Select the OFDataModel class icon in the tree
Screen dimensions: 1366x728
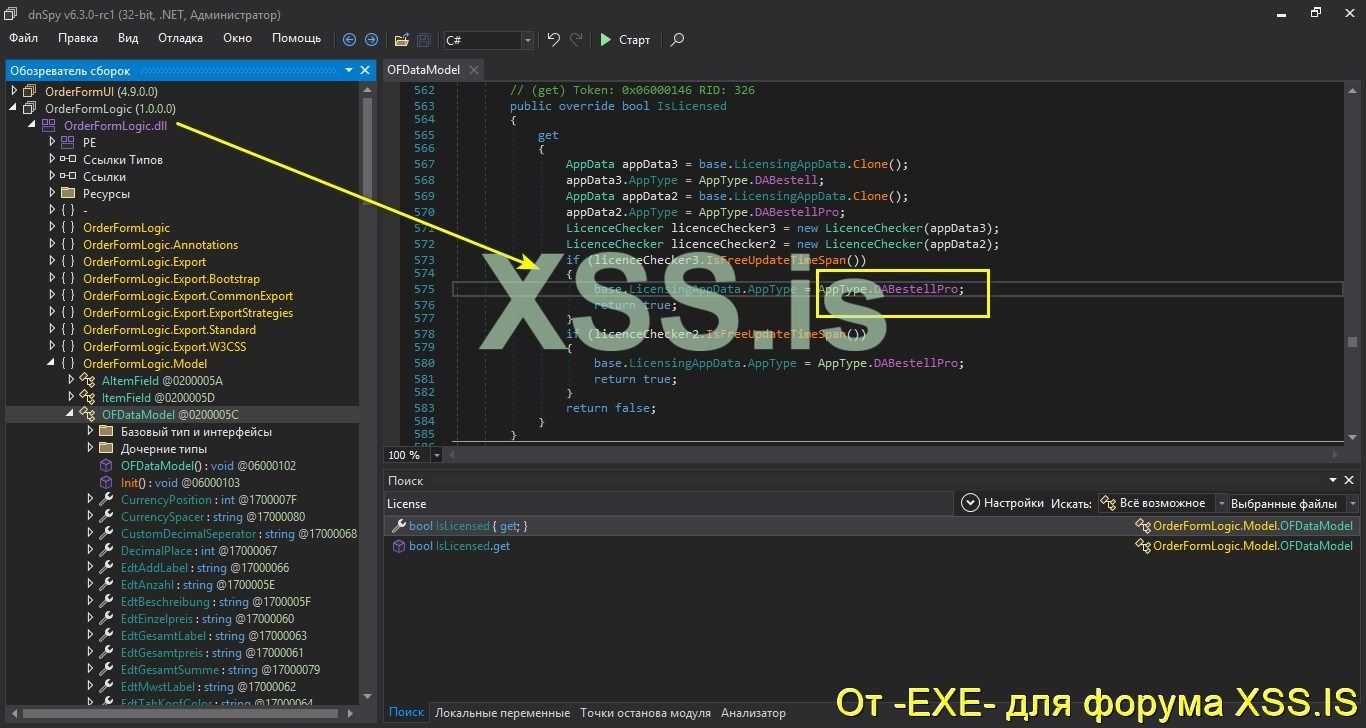click(x=87, y=414)
